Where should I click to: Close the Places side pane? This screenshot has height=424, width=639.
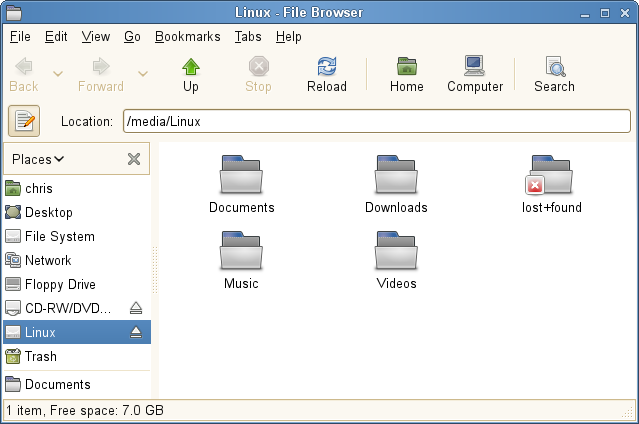[134, 159]
